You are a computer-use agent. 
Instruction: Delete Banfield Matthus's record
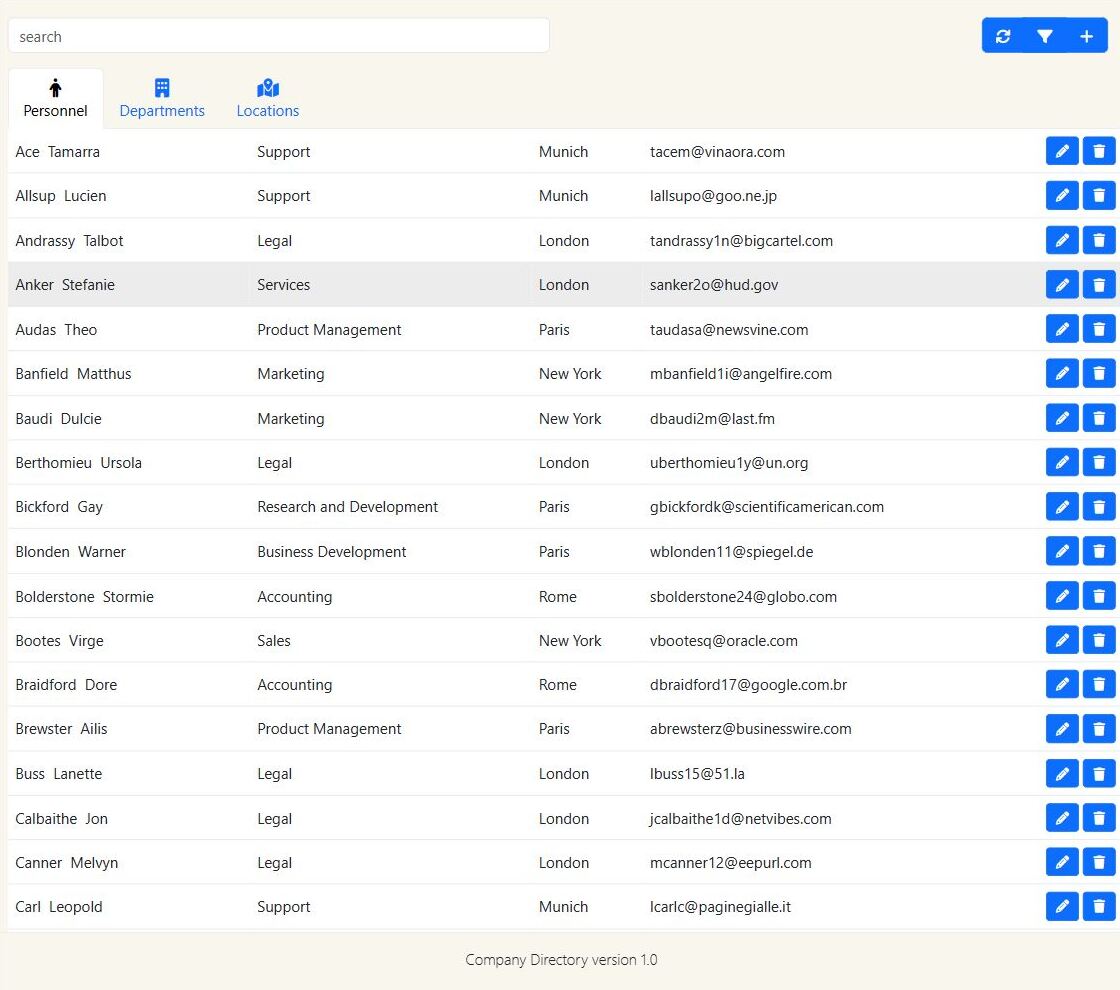pos(1098,373)
